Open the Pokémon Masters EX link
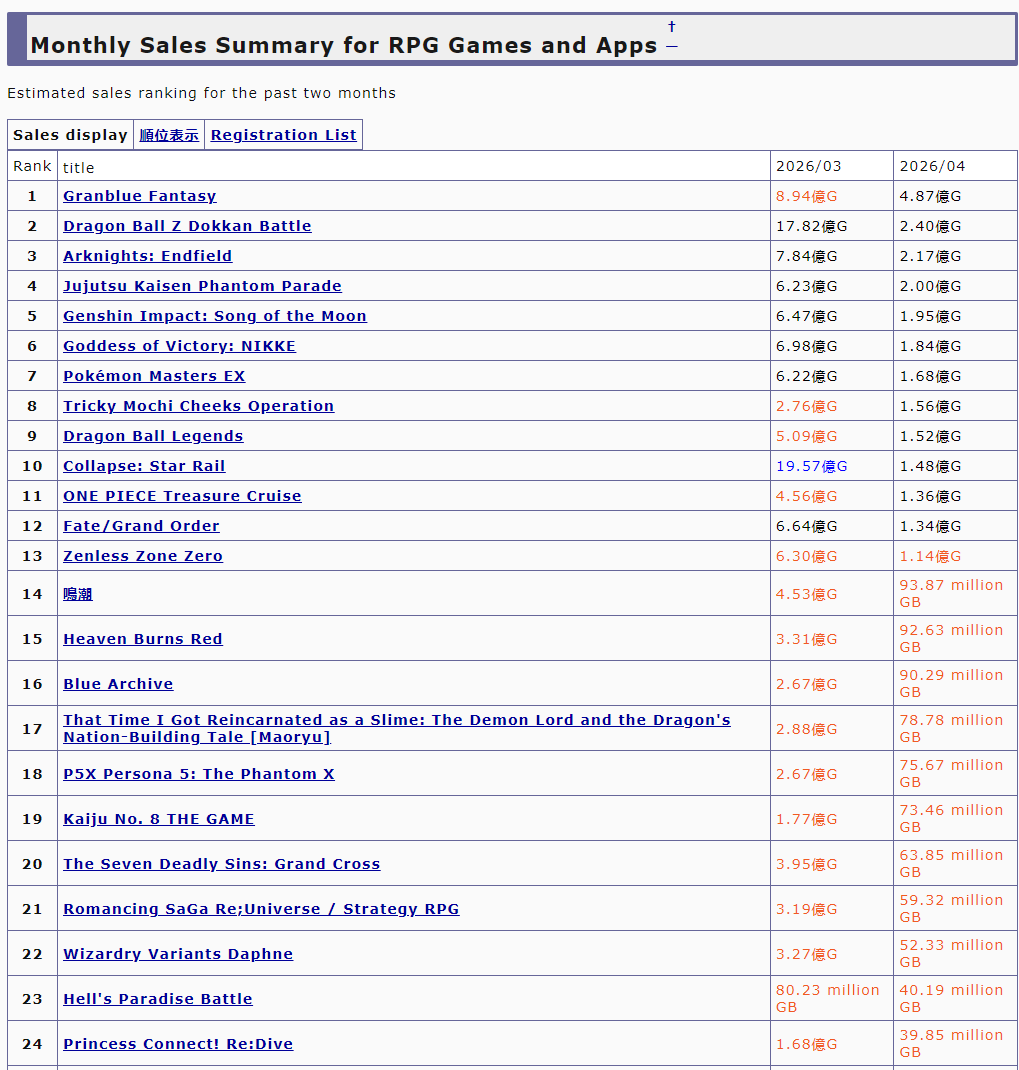Image resolution: width=1019 pixels, height=1070 pixels. click(x=154, y=376)
